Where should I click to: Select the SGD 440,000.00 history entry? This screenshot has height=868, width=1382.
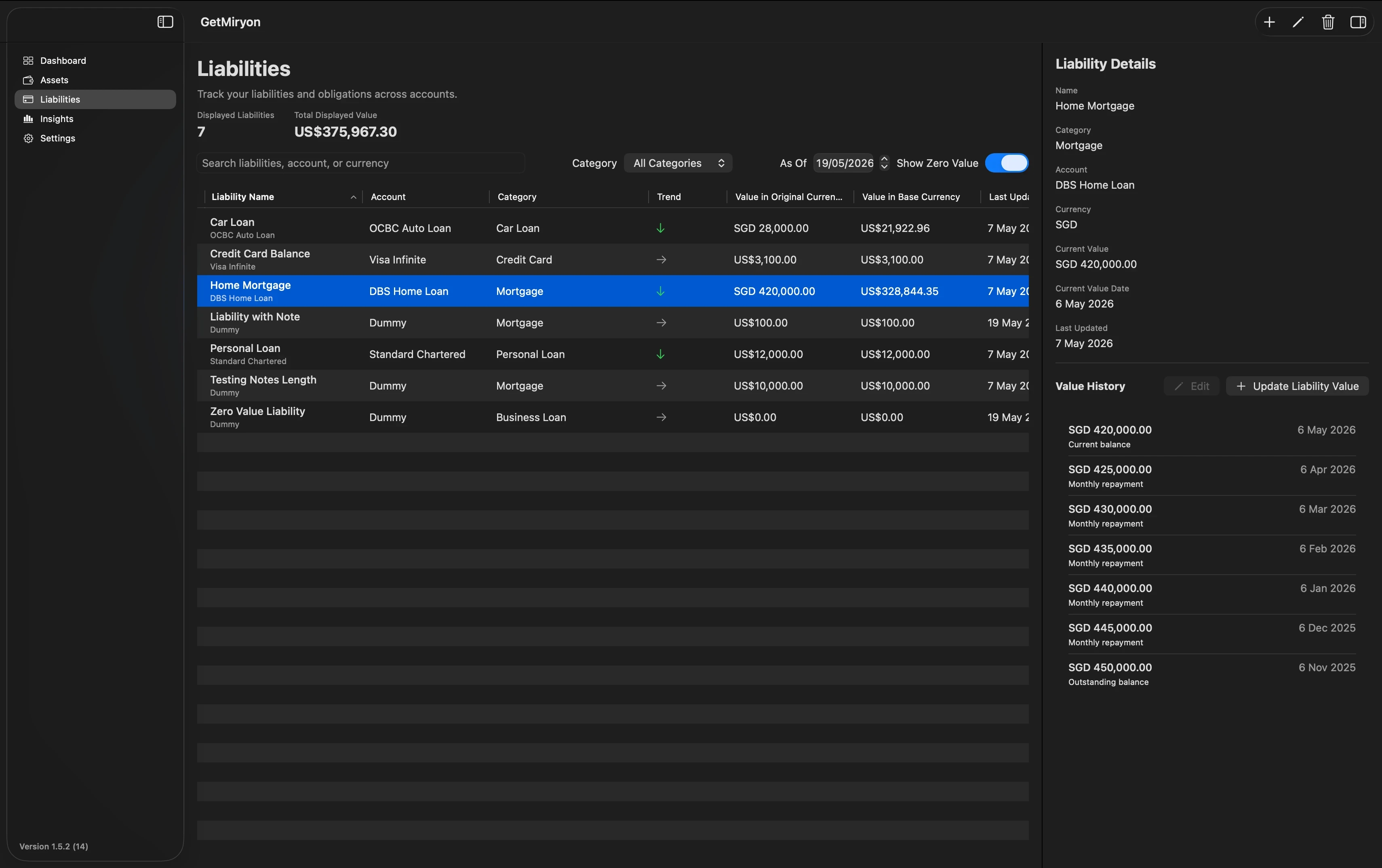pos(1211,595)
